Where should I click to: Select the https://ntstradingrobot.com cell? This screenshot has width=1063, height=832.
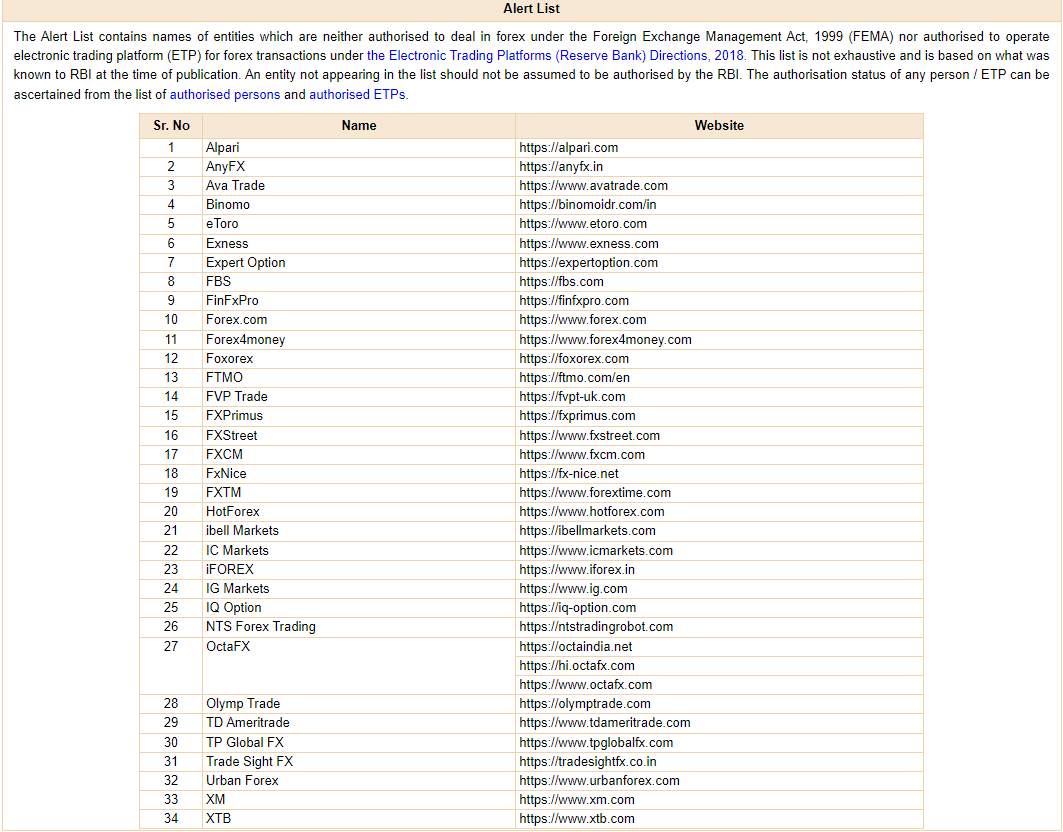pos(719,627)
